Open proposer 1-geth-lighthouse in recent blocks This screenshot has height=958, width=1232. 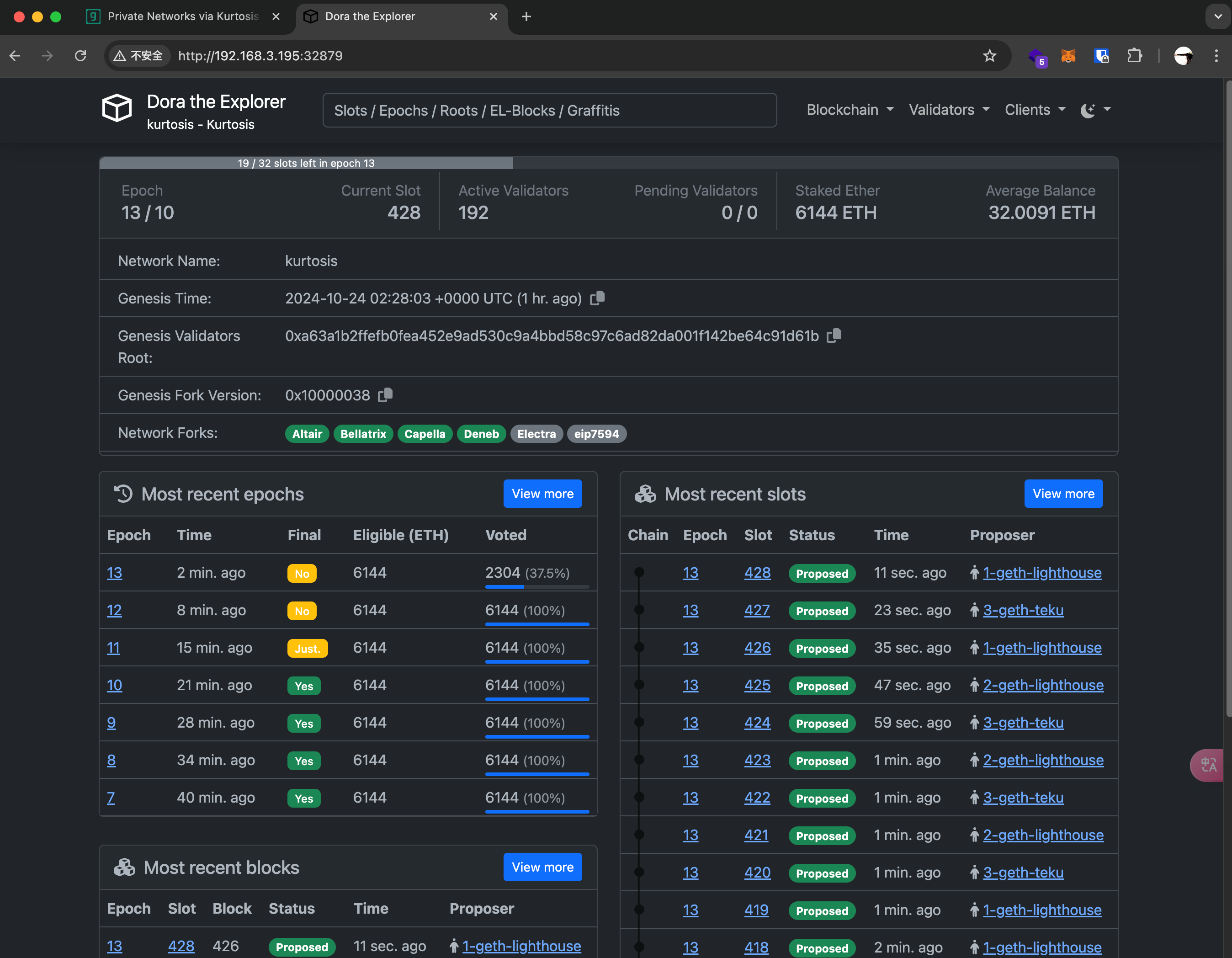[x=522, y=946]
